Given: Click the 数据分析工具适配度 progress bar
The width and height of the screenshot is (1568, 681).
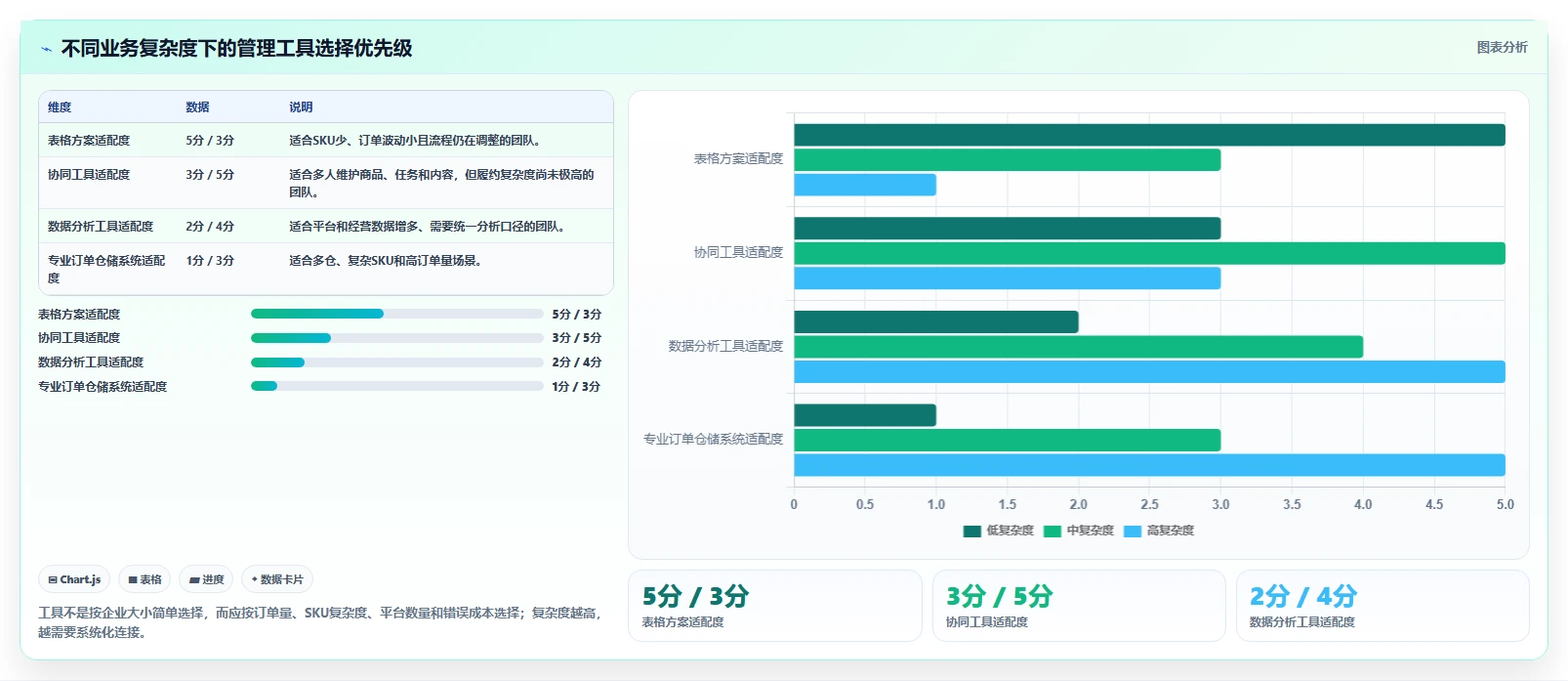Looking at the screenshot, I should (x=396, y=362).
